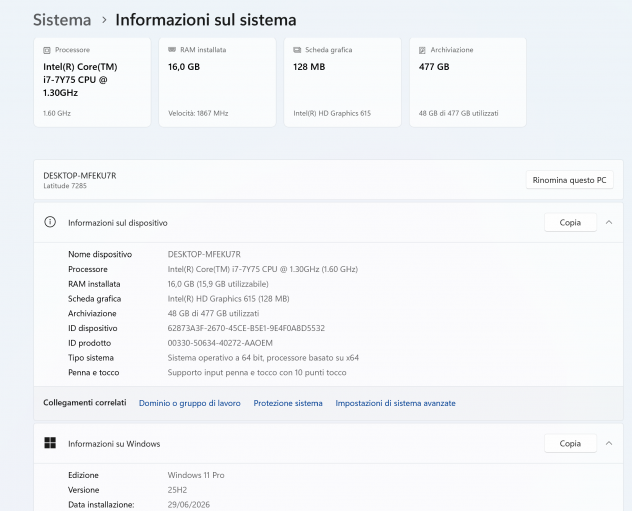Click the ID prodotto value 00330-50634-40272-AAOEM
This screenshot has width=632, height=511.
point(220,343)
